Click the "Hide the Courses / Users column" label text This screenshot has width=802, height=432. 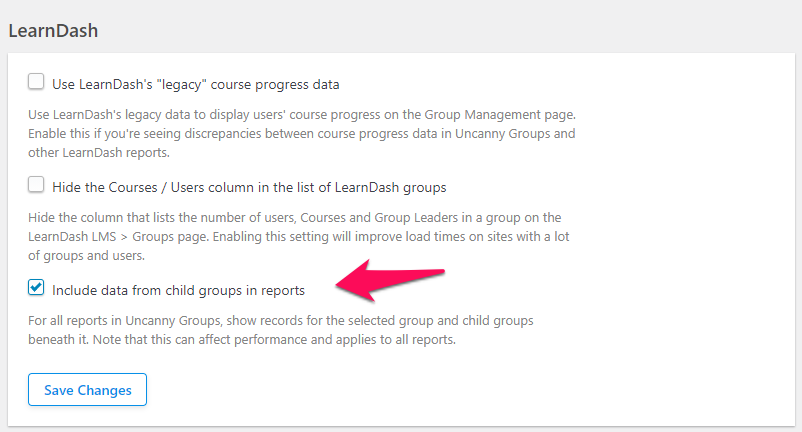pos(249,187)
